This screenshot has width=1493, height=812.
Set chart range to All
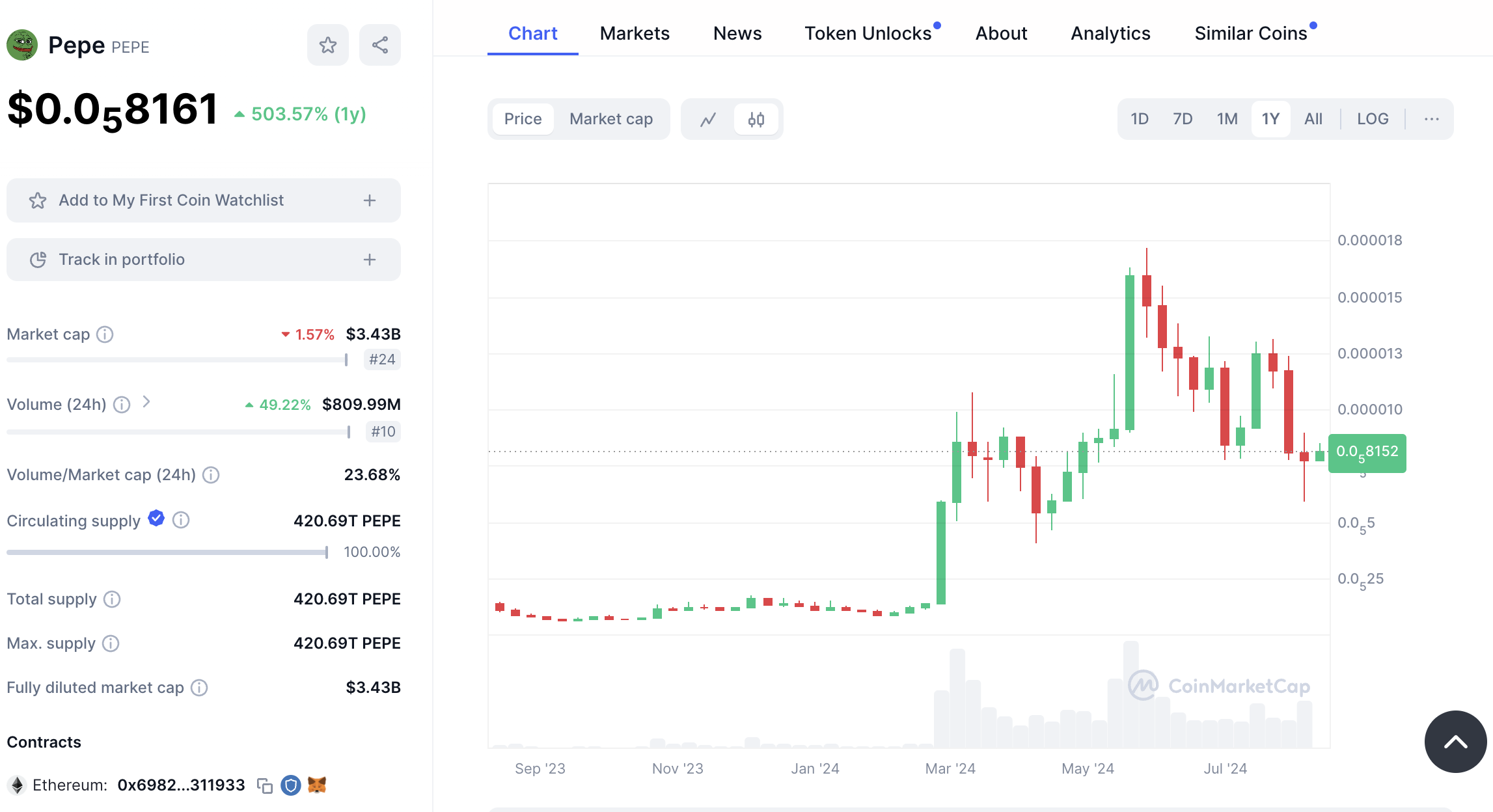coord(1313,119)
